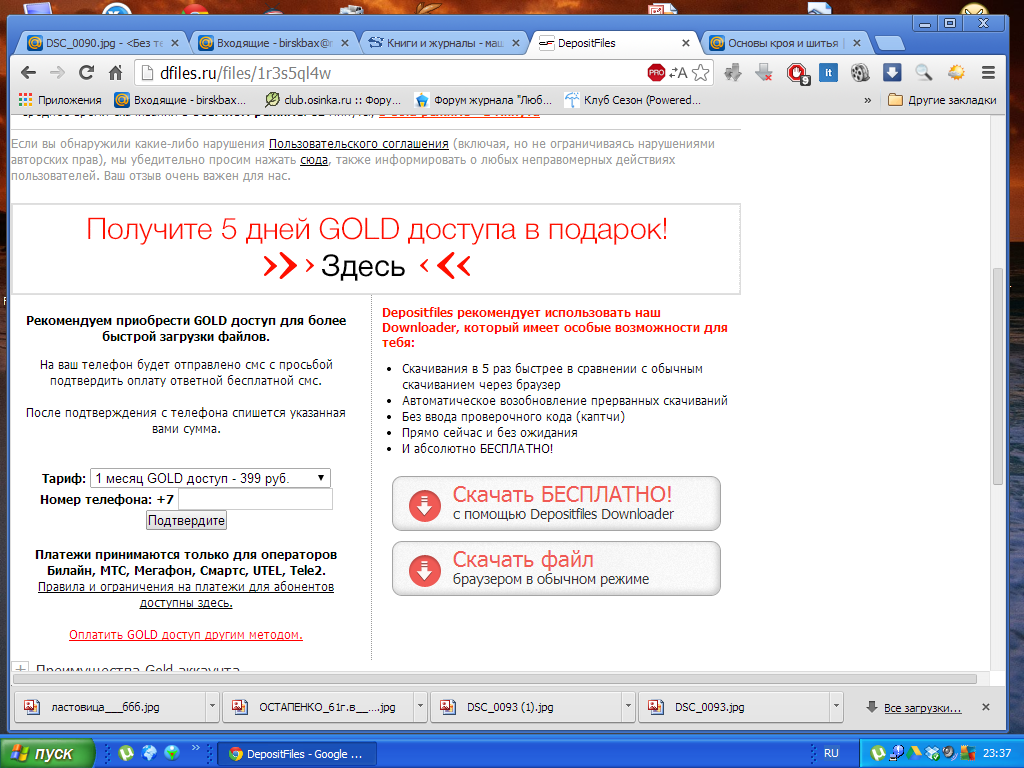Reload the current DepositFiles page

click(86, 72)
